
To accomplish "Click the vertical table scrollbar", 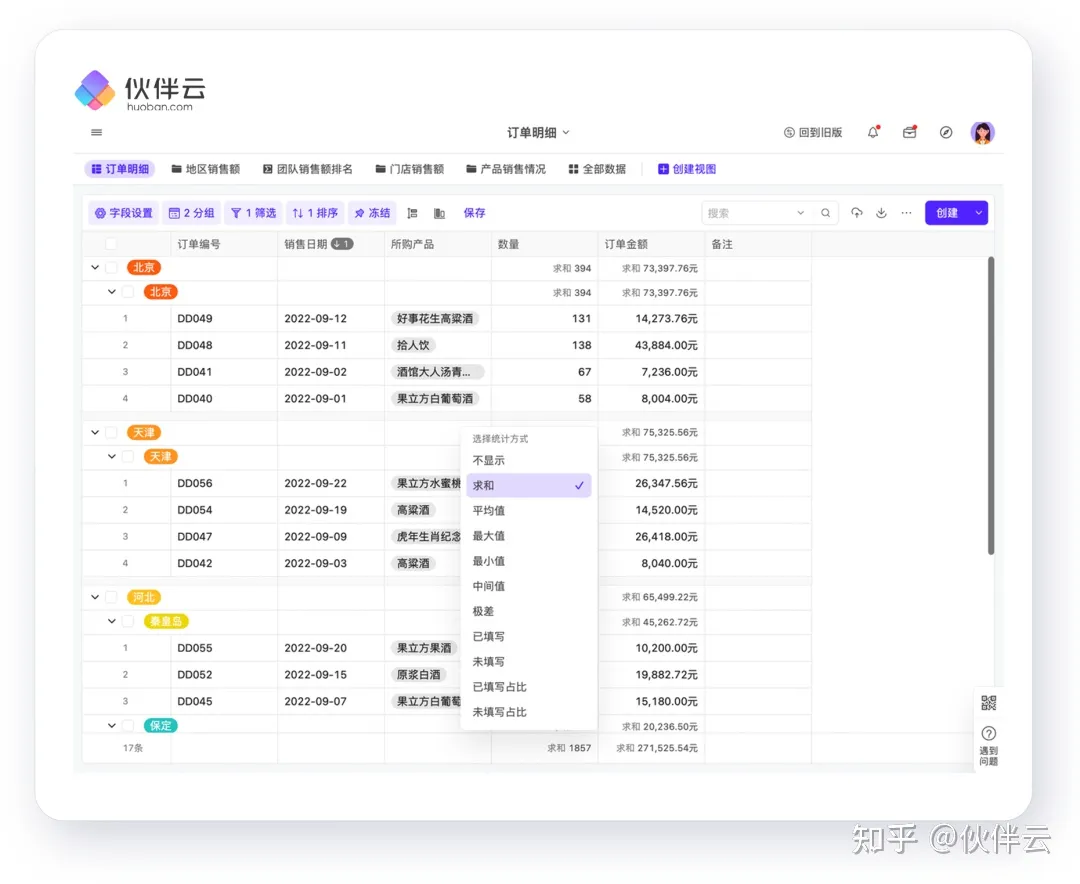I will (991, 405).
